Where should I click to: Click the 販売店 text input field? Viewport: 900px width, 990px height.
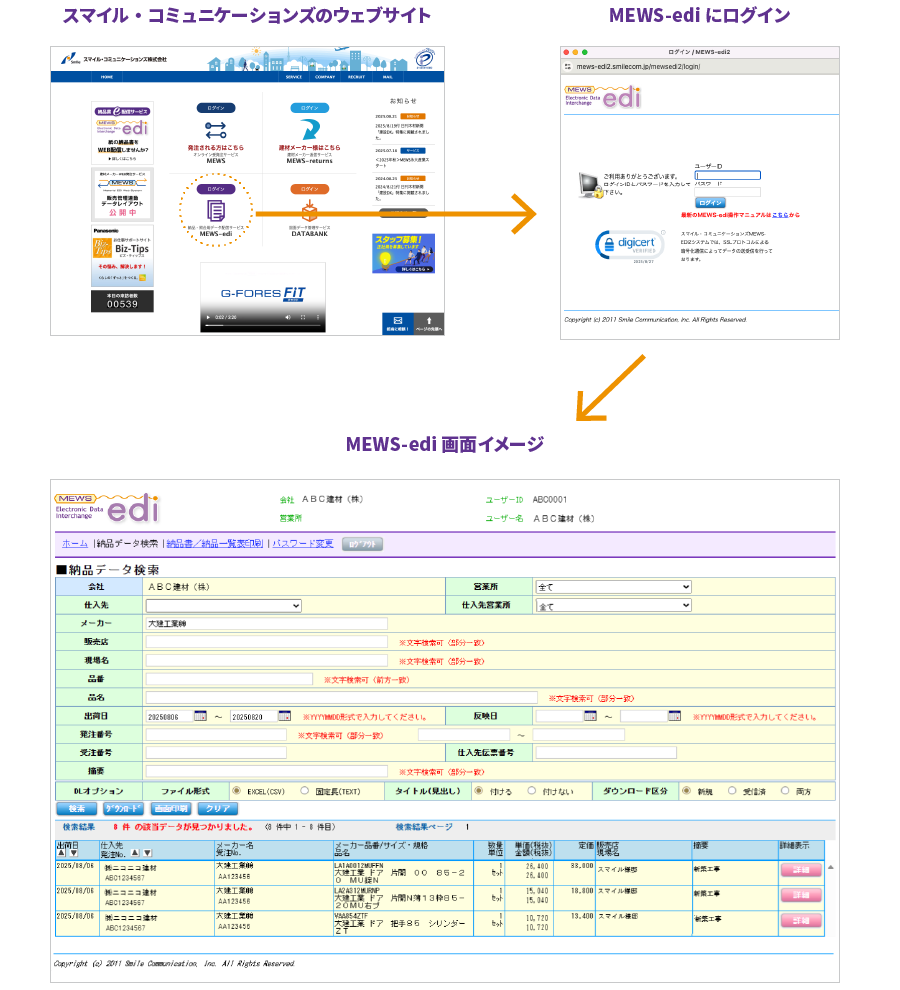click(266, 642)
